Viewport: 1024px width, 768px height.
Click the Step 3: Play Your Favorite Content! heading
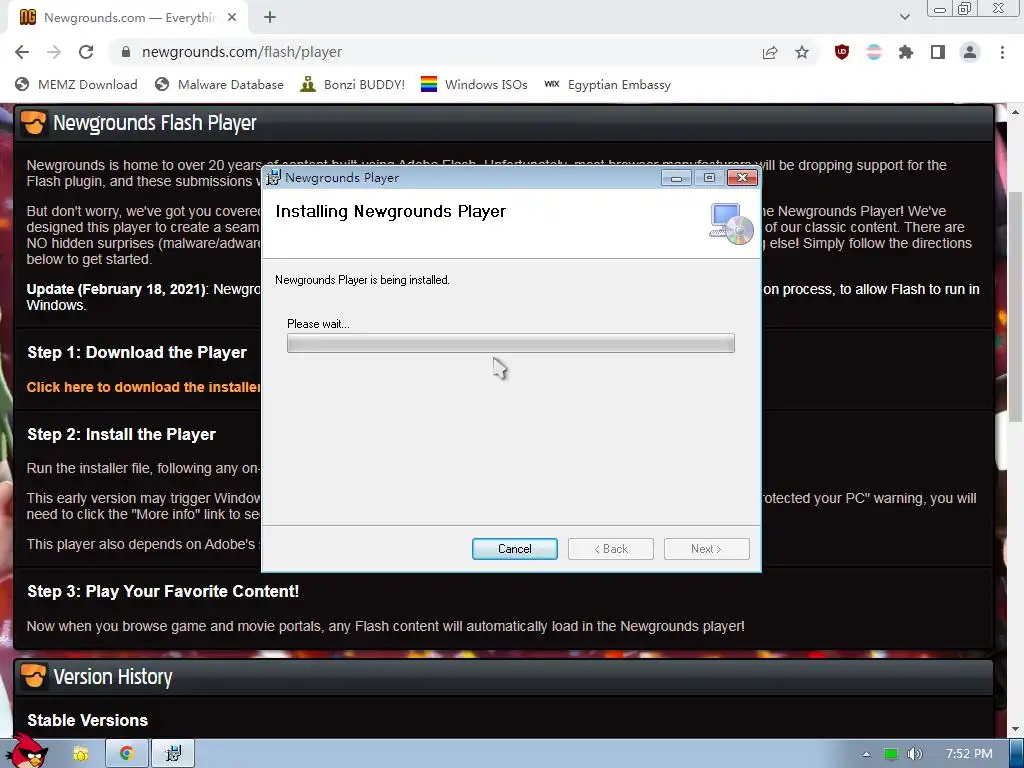click(x=163, y=592)
